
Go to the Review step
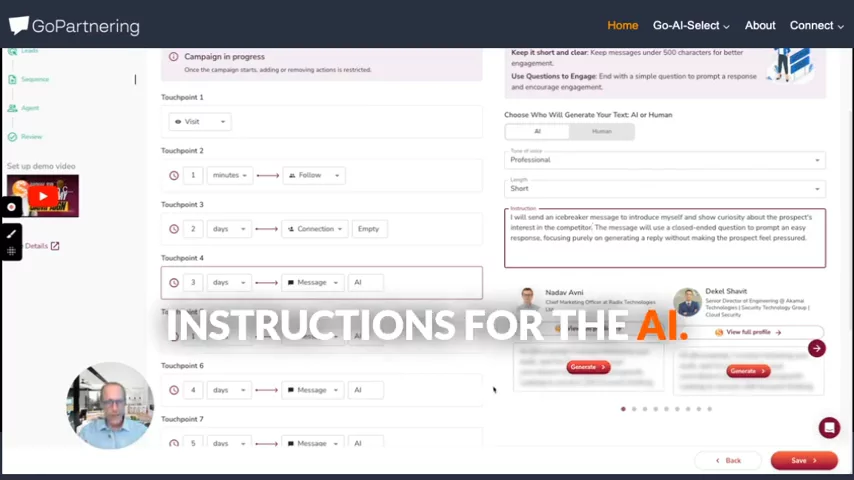32,136
